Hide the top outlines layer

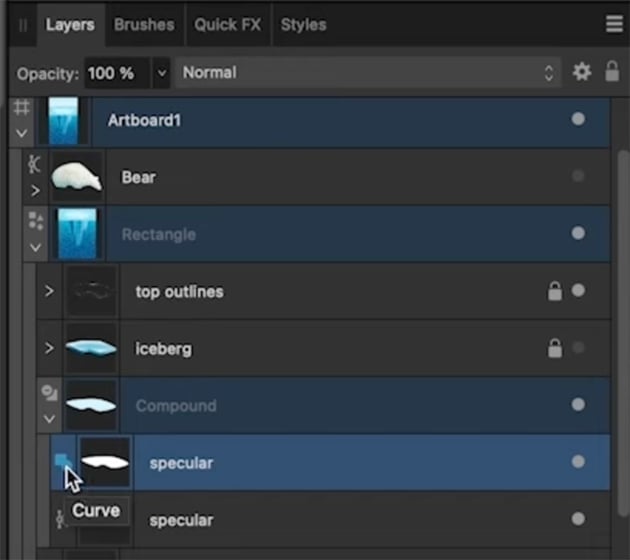click(x=578, y=290)
